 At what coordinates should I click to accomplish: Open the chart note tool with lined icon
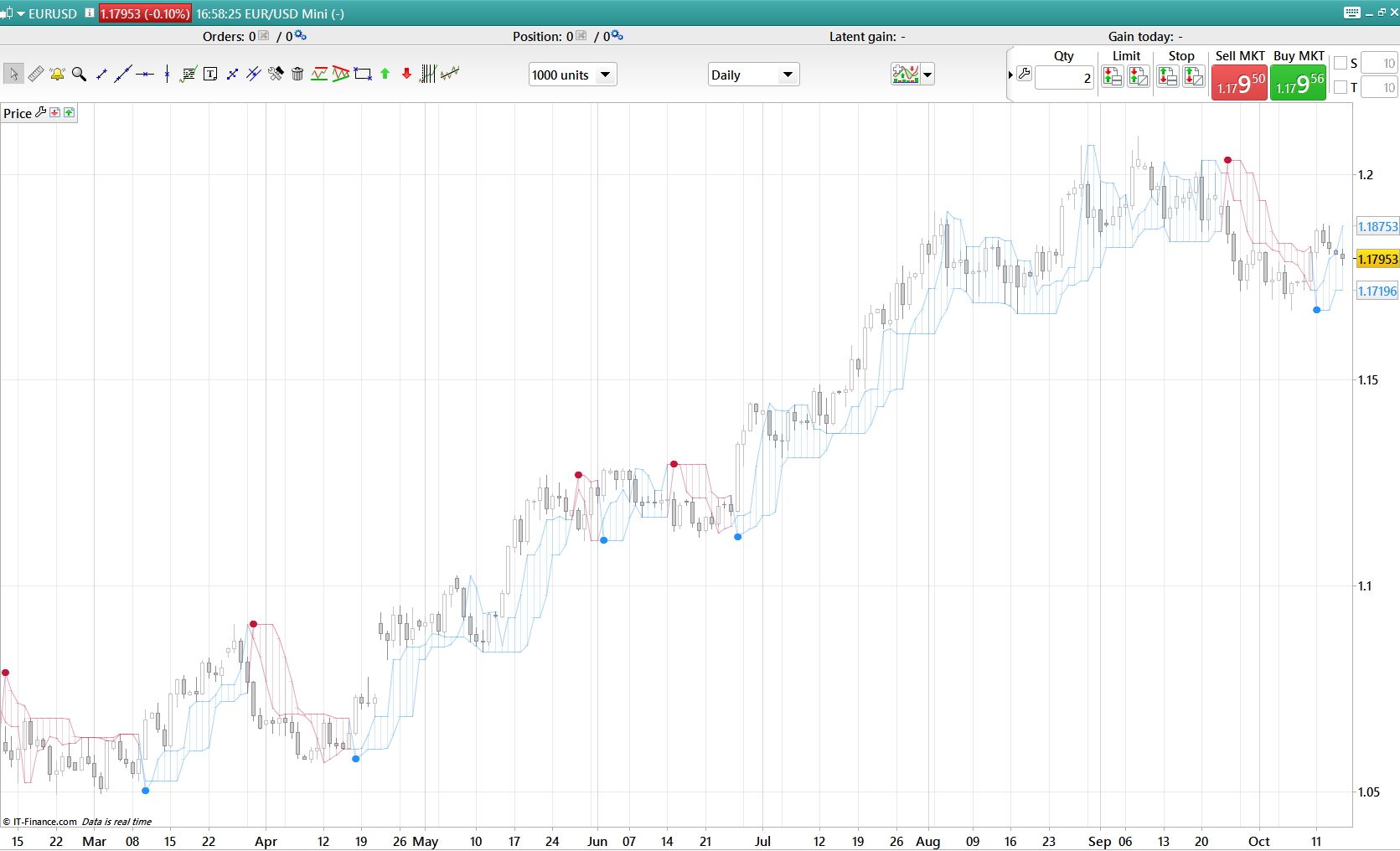click(189, 74)
